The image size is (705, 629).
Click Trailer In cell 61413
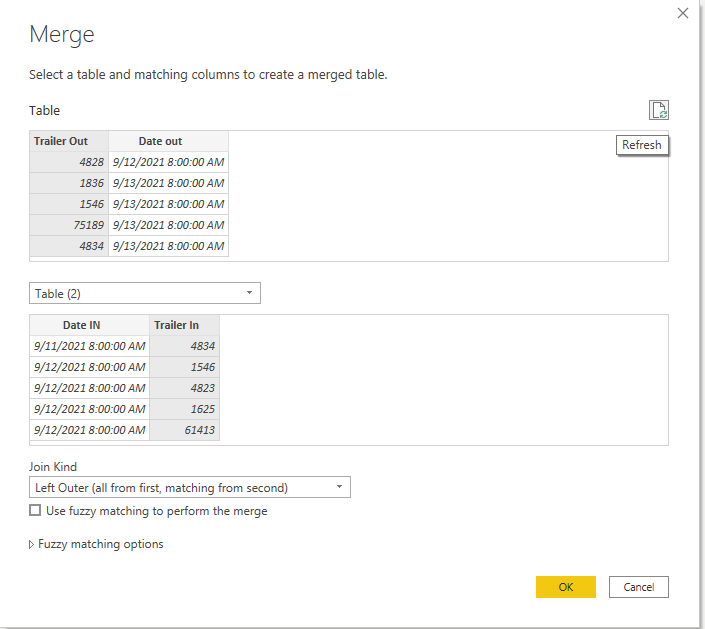[184, 430]
